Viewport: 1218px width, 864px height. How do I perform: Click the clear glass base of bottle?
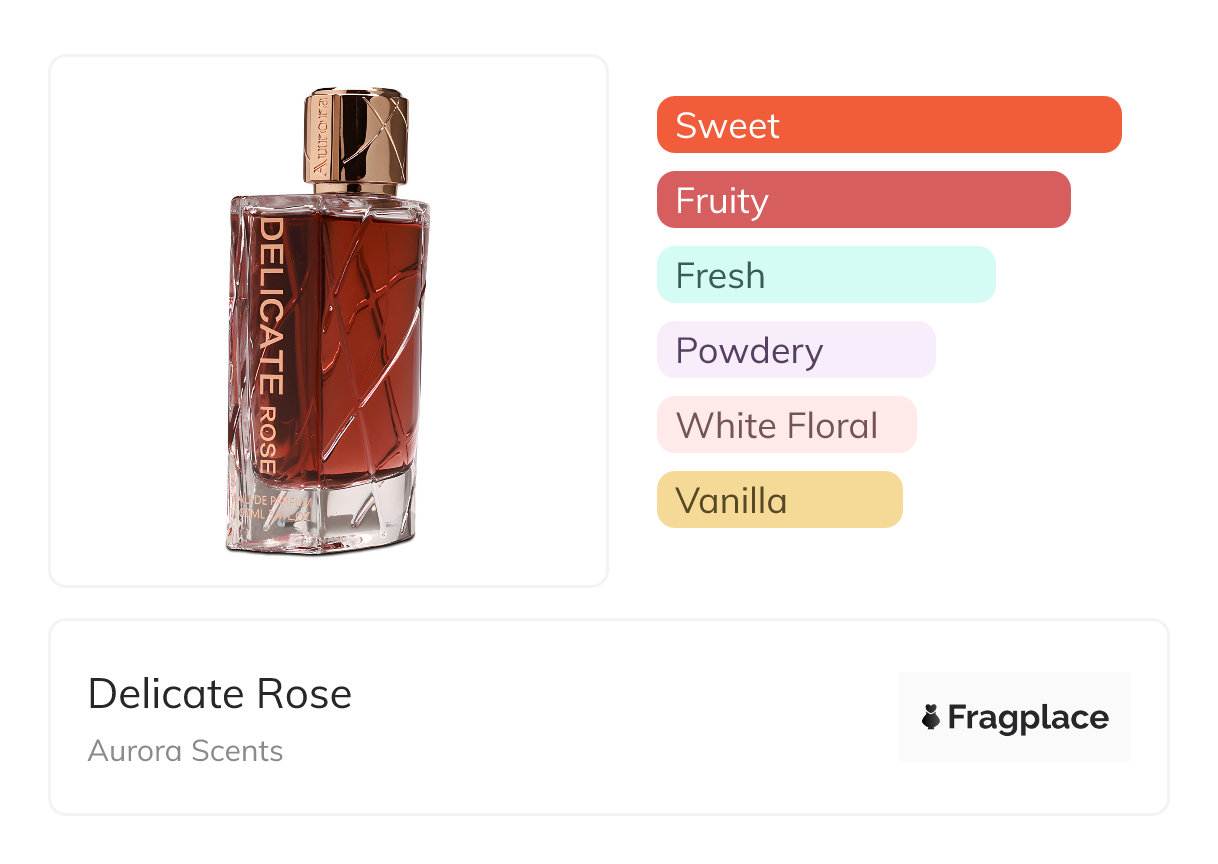330,515
